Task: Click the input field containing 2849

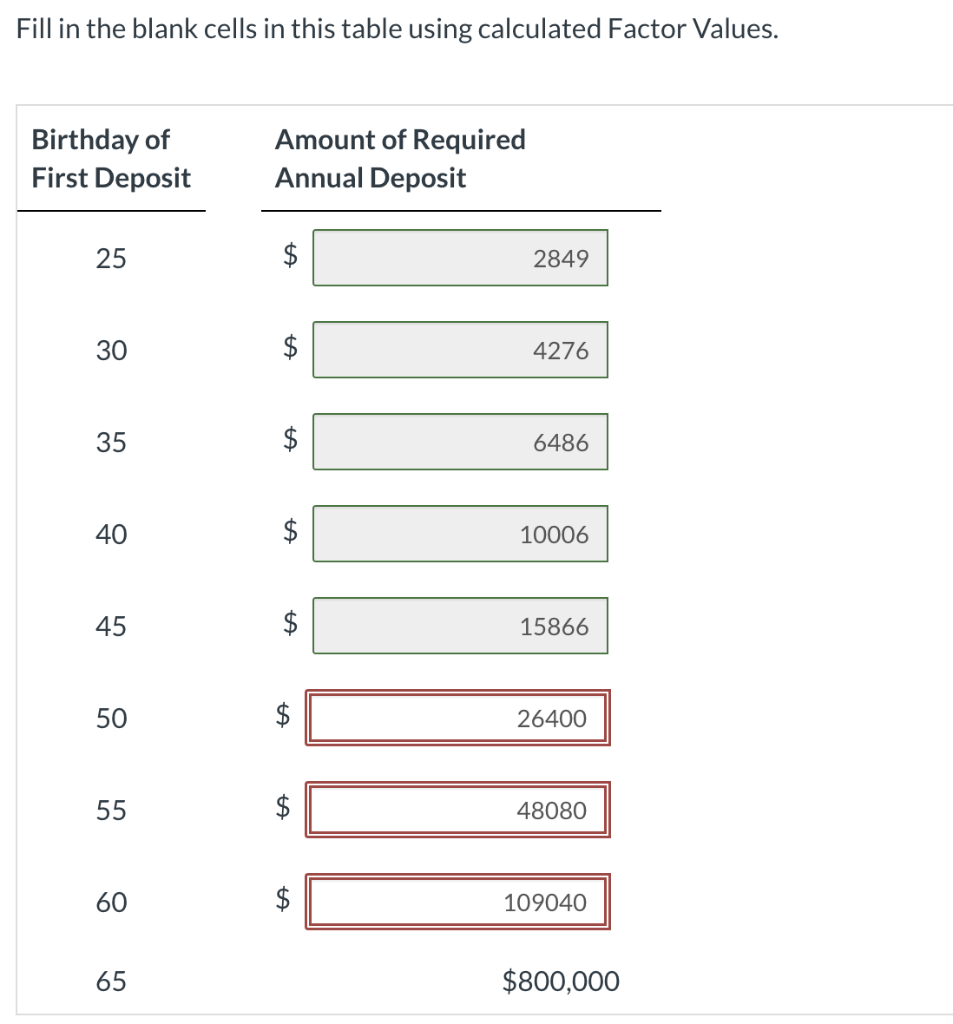Action: pos(460,258)
